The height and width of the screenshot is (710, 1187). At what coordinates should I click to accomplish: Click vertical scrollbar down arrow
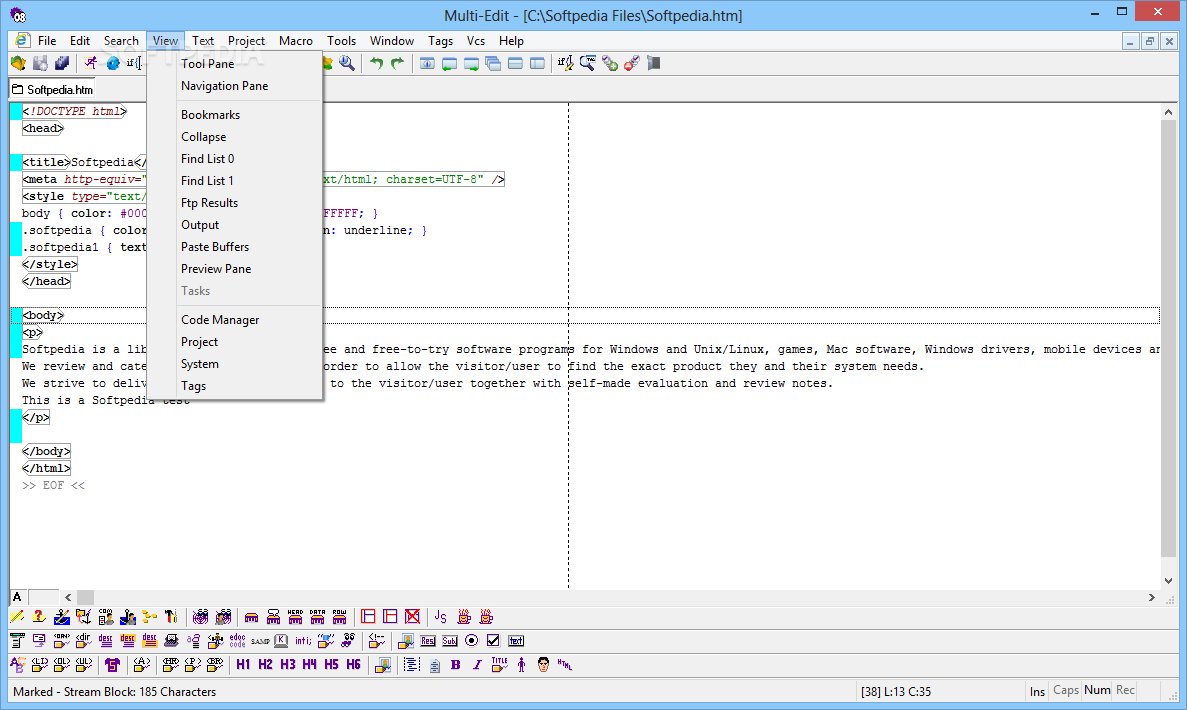(x=1168, y=581)
